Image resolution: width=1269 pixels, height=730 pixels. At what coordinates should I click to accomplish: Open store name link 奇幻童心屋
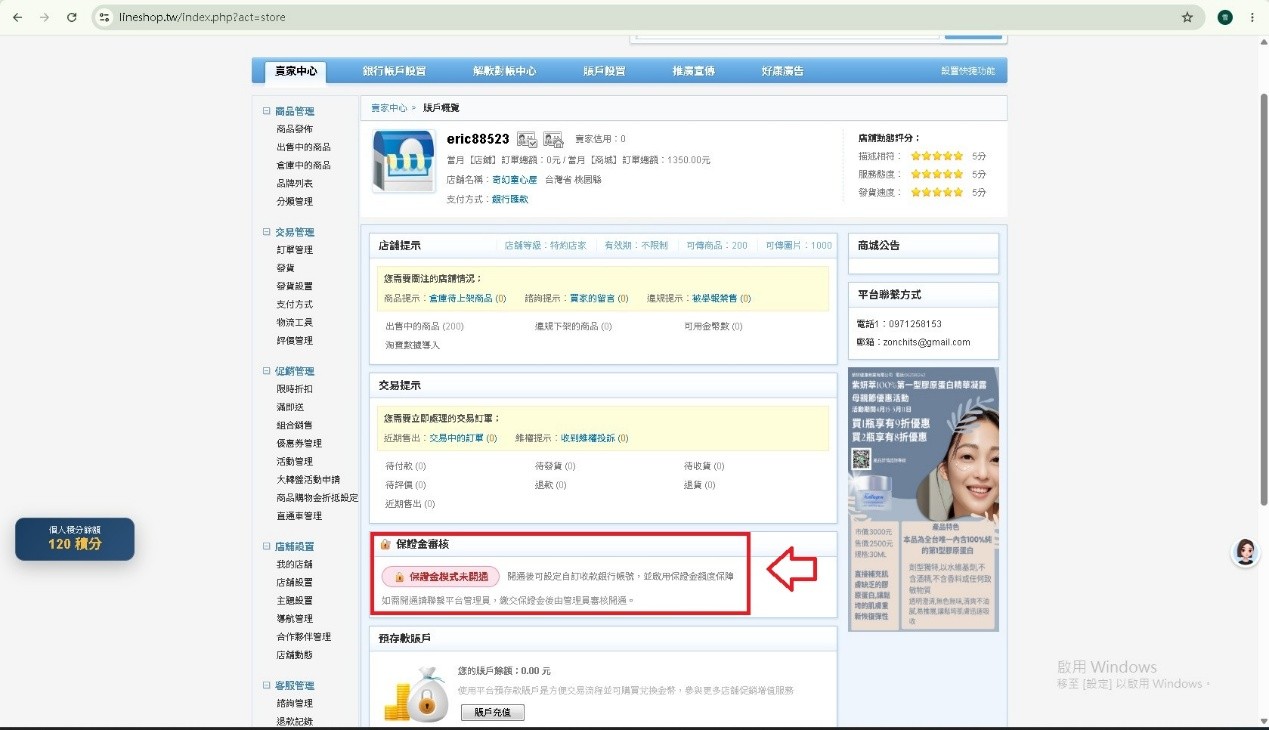click(515, 180)
